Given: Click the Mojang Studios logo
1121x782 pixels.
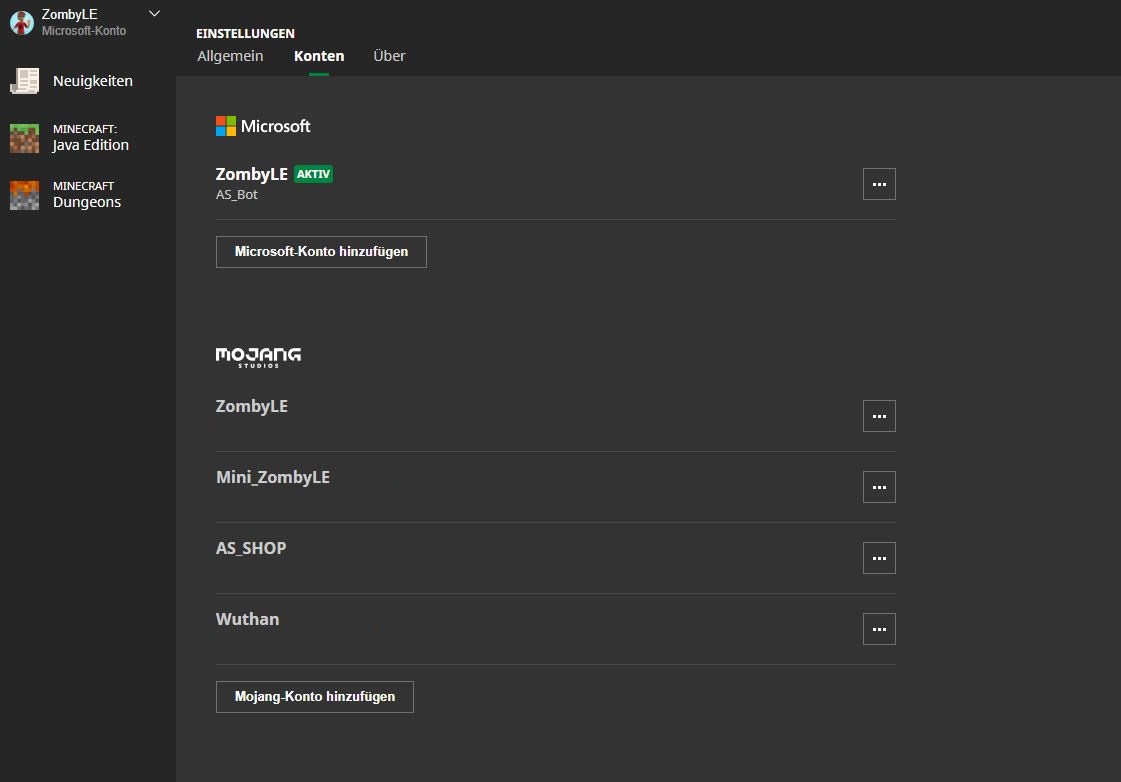Looking at the screenshot, I should tap(258, 357).
